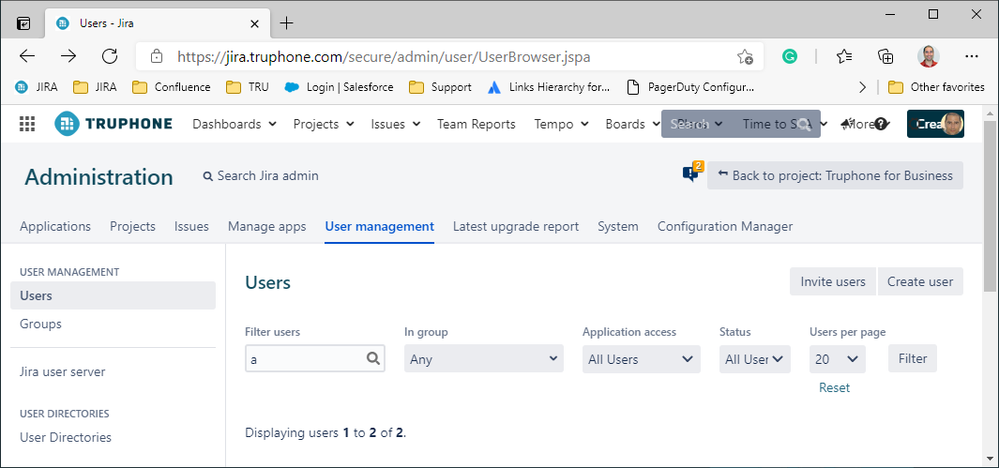Click the lock icon in the address bar
The width and height of the screenshot is (999, 468).
[157, 57]
